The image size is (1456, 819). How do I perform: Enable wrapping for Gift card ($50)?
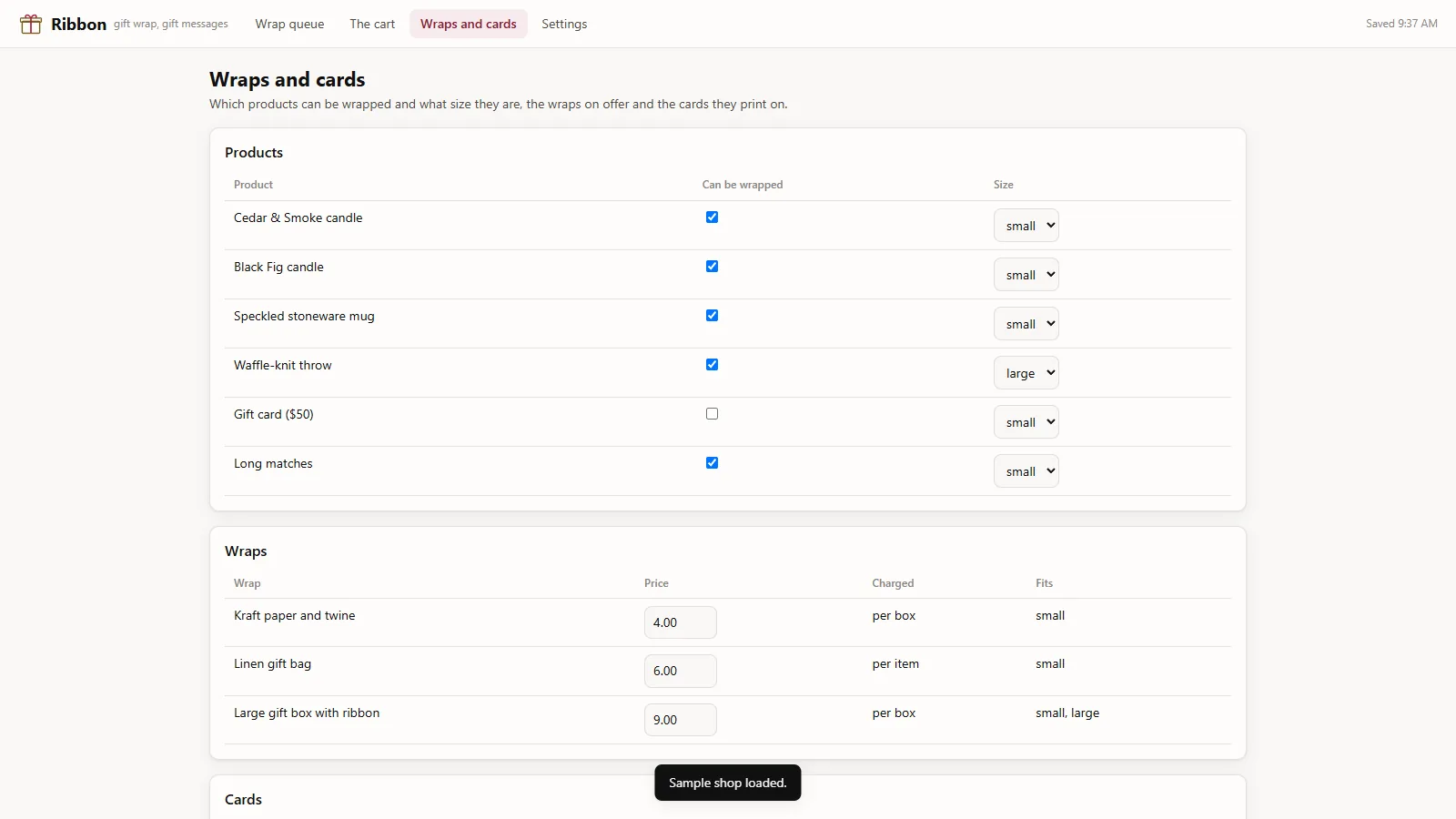tap(712, 414)
